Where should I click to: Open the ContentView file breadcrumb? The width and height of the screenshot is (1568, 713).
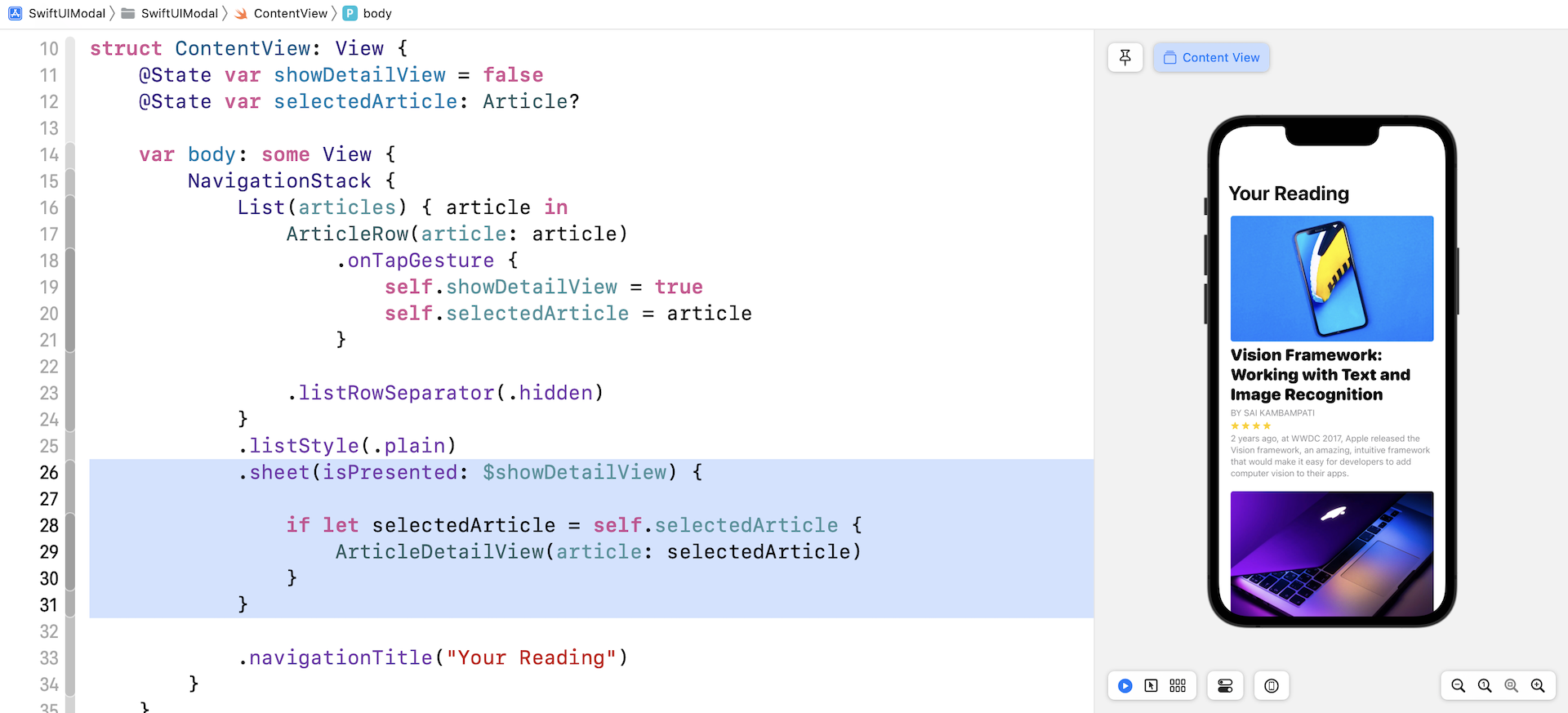pyautogui.click(x=290, y=13)
